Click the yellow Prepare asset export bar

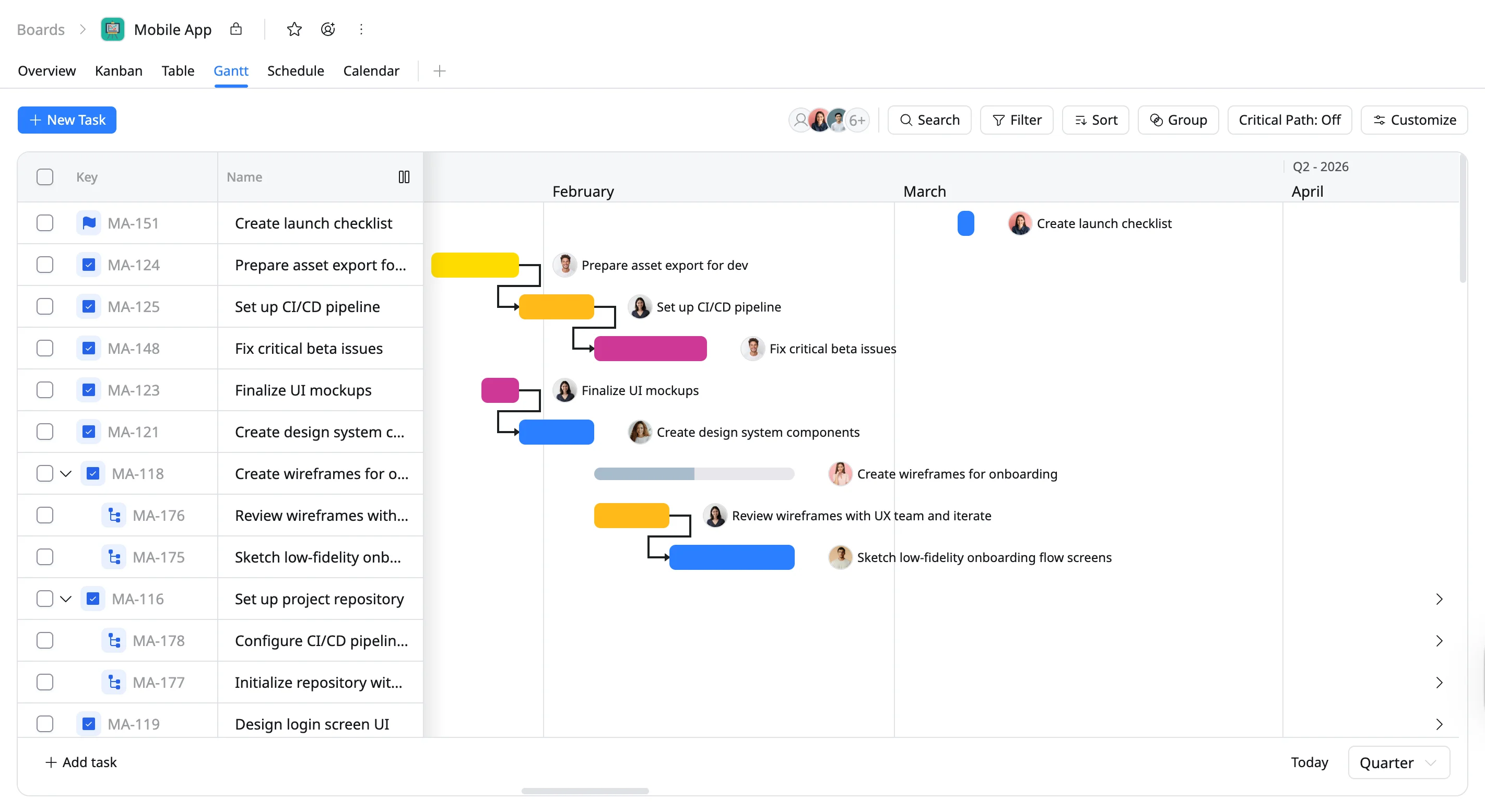475,265
